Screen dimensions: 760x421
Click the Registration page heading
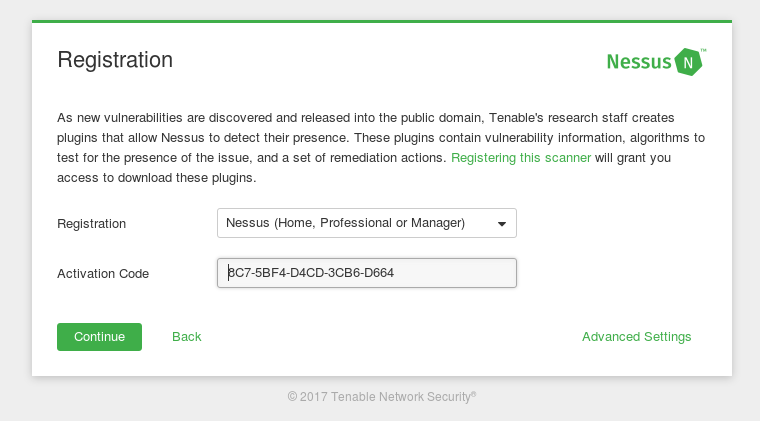click(x=115, y=60)
